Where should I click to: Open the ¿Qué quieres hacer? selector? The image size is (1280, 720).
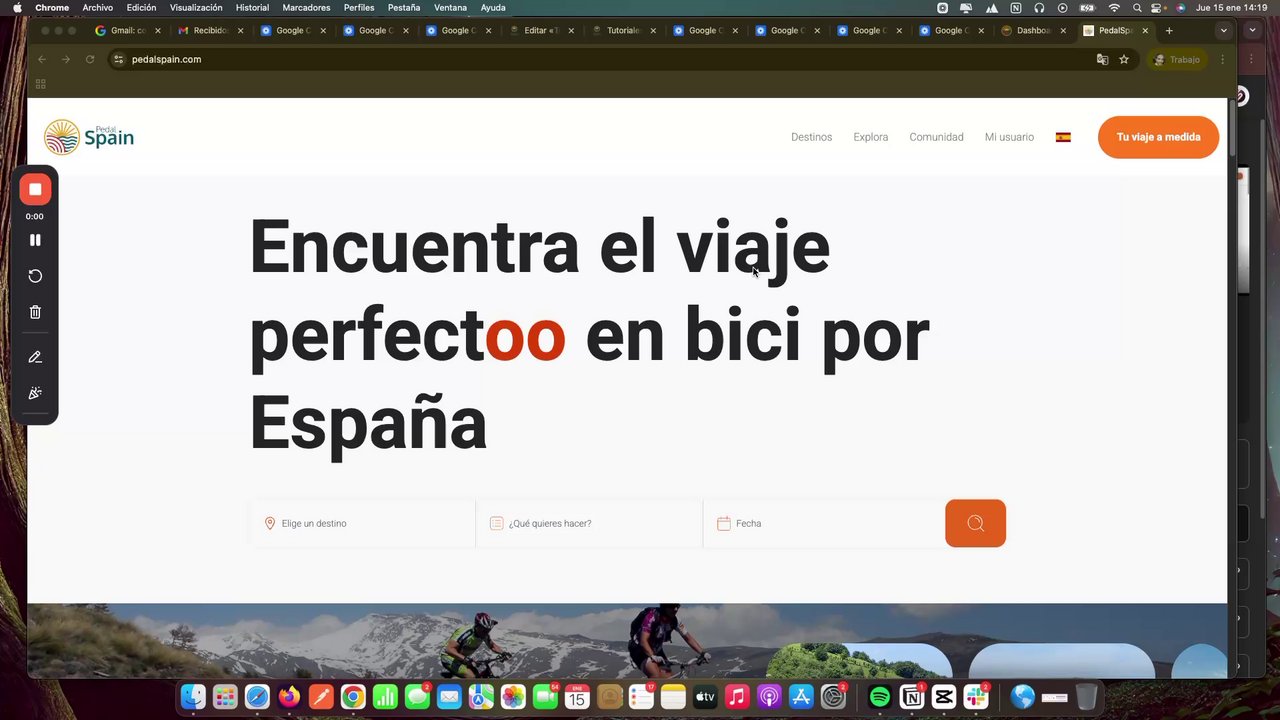[x=589, y=523]
